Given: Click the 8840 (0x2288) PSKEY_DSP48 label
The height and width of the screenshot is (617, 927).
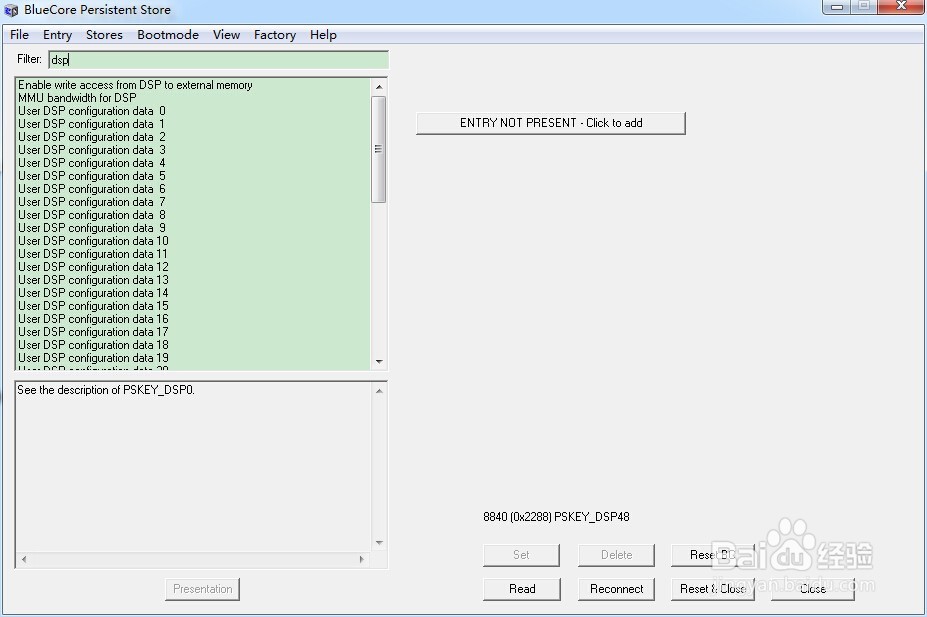Looking at the screenshot, I should [556, 517].
